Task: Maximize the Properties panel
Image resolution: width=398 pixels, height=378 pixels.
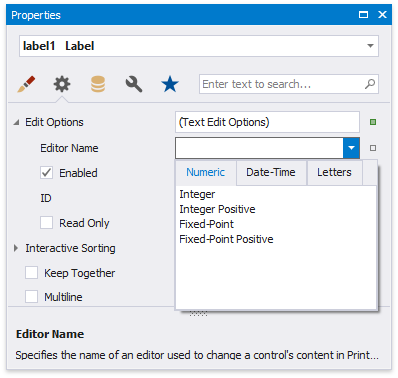Action: tap(363, 15)
